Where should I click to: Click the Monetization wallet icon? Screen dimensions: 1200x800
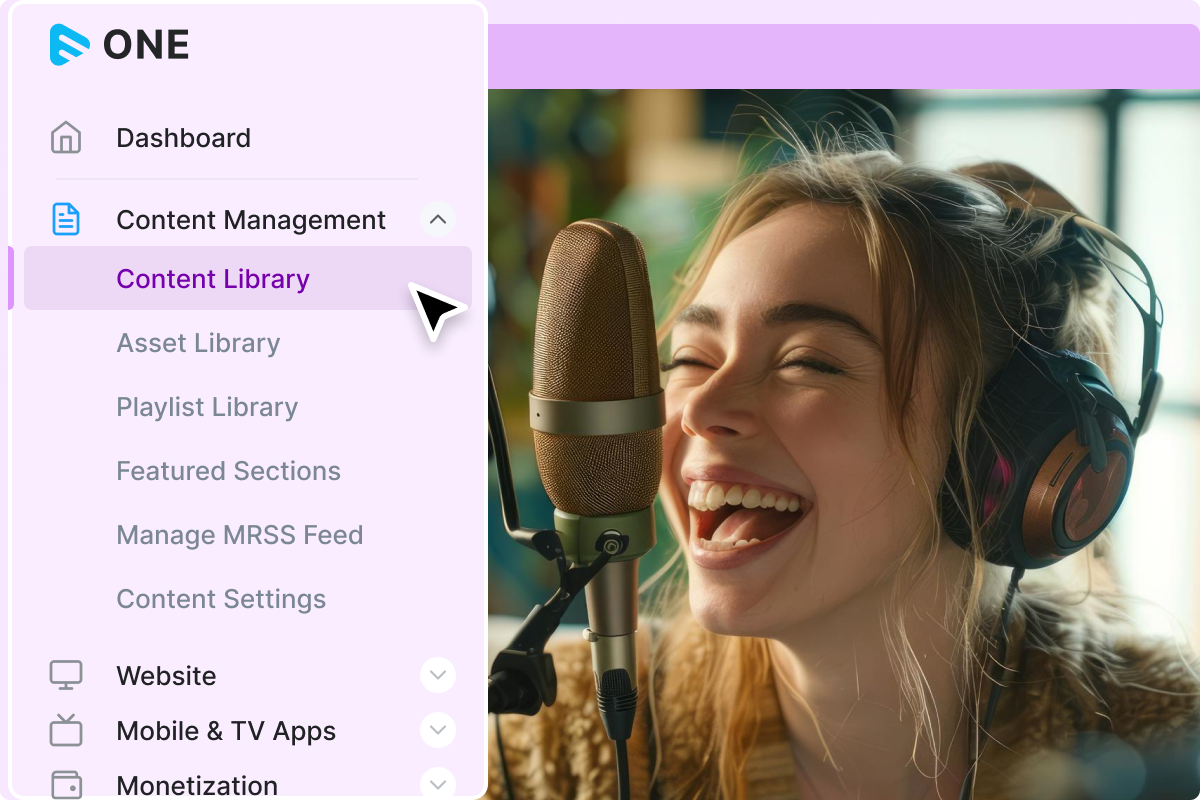tap(66, 785)
